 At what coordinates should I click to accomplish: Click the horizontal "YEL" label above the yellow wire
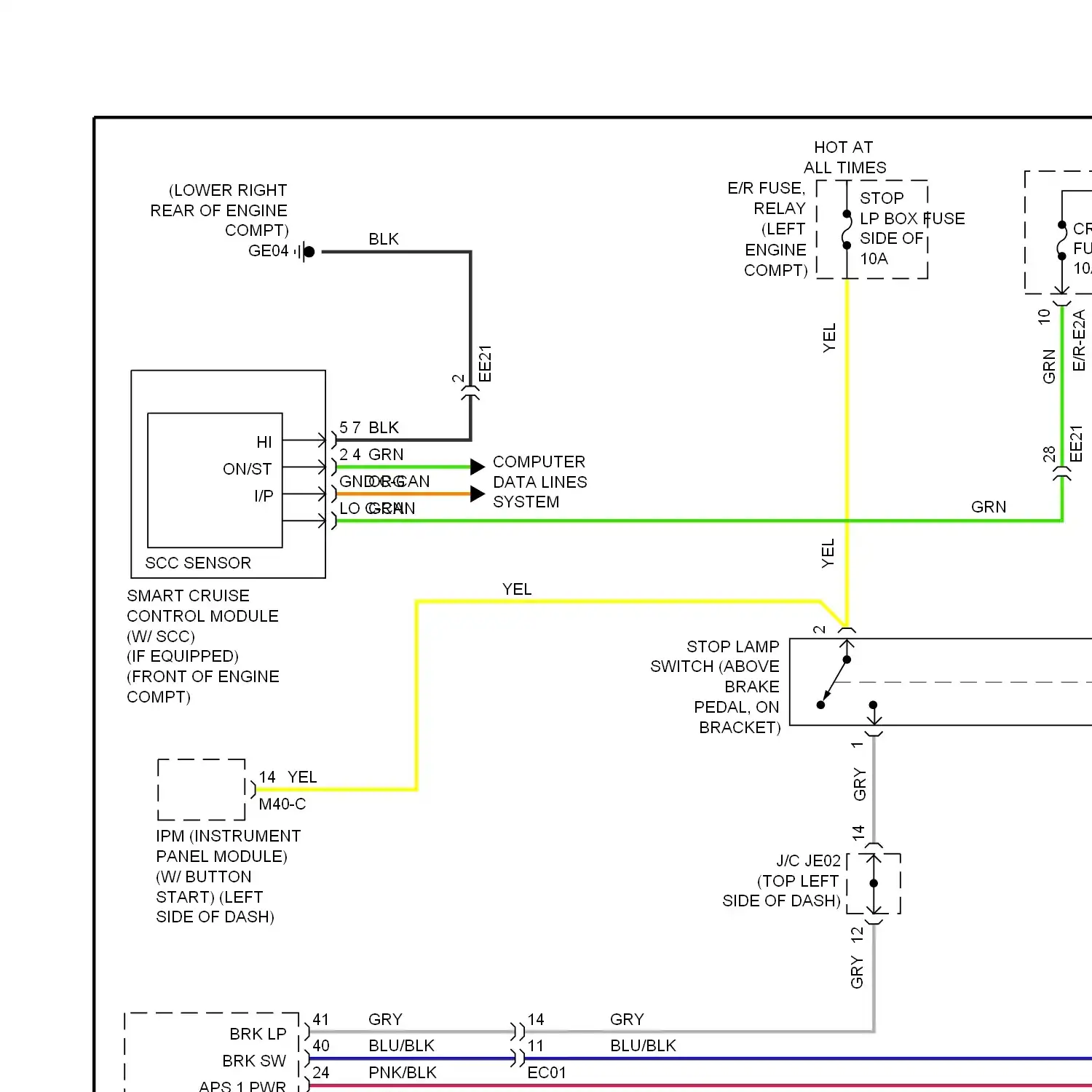517,589
